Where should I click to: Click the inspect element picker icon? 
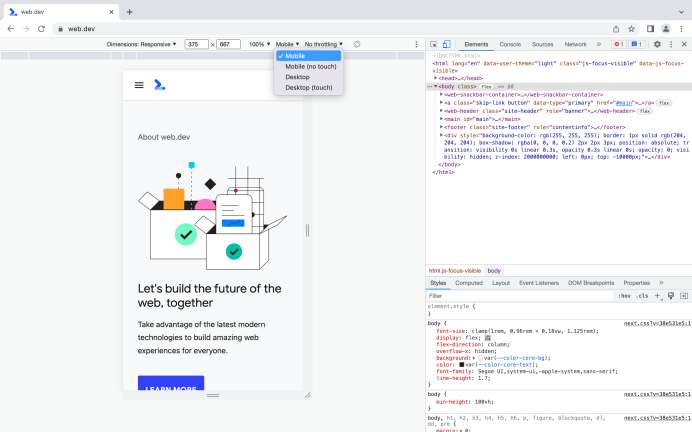[433, 44]
